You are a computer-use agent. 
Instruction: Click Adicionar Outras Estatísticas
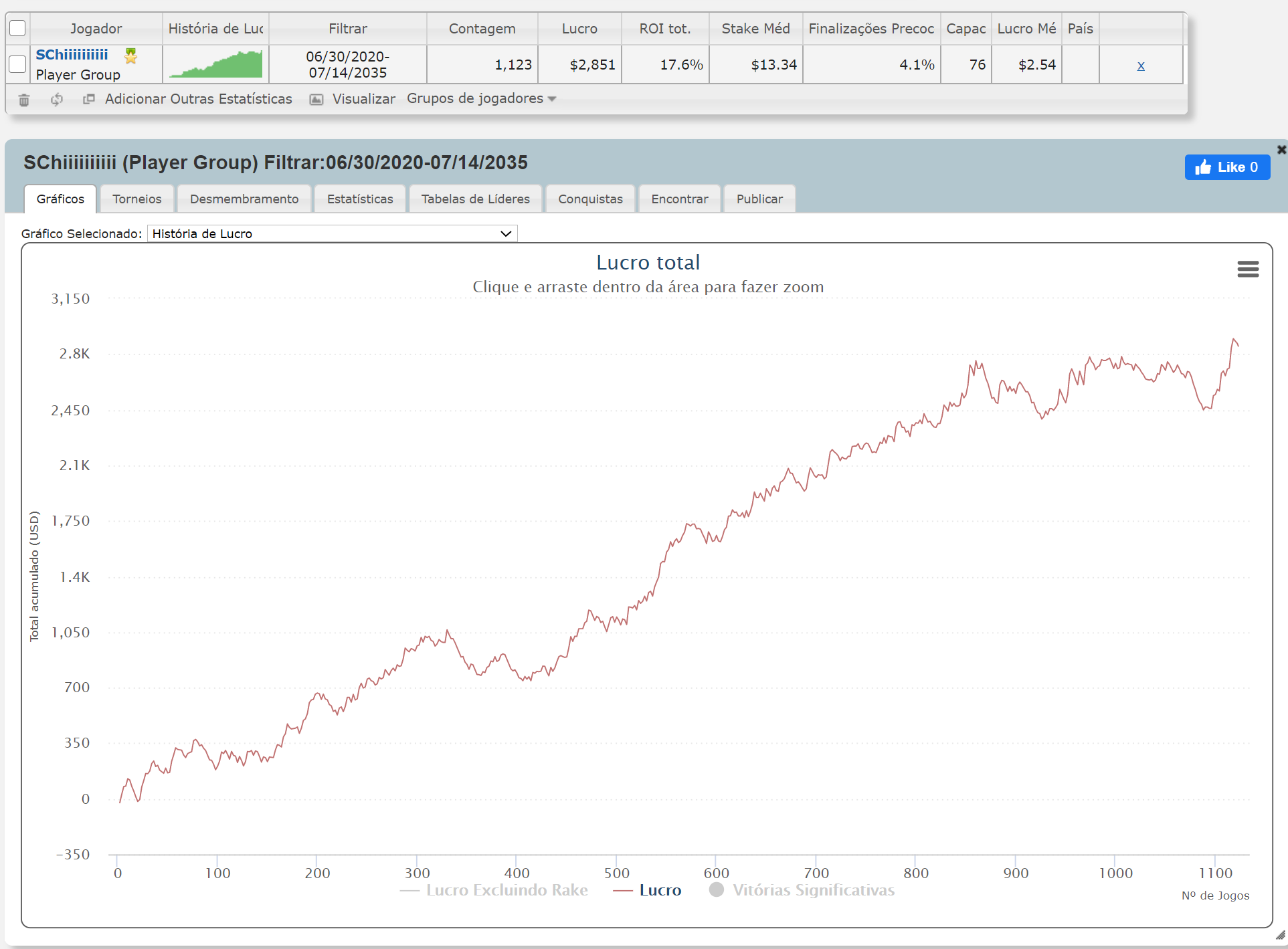199,99
